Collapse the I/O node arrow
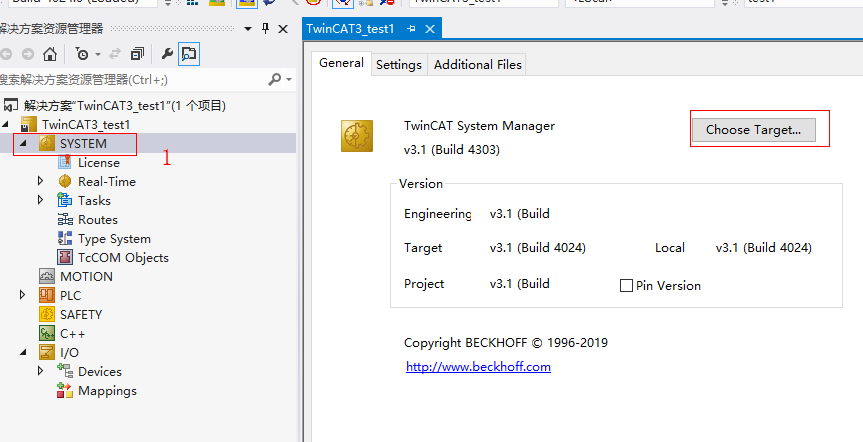Image resolution: width=863 pixels, height=442 pixels. (23, 352)
